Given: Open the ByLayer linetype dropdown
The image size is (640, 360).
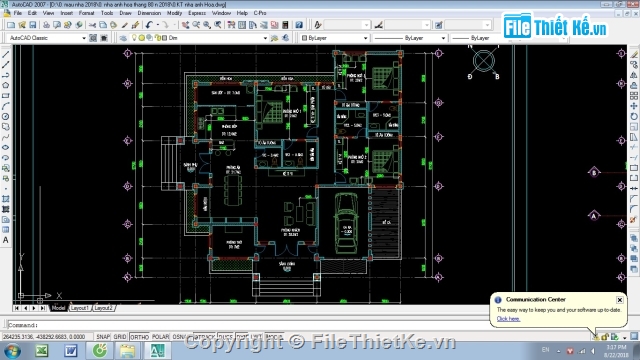Looking at the screenshot, I should 409,38.
